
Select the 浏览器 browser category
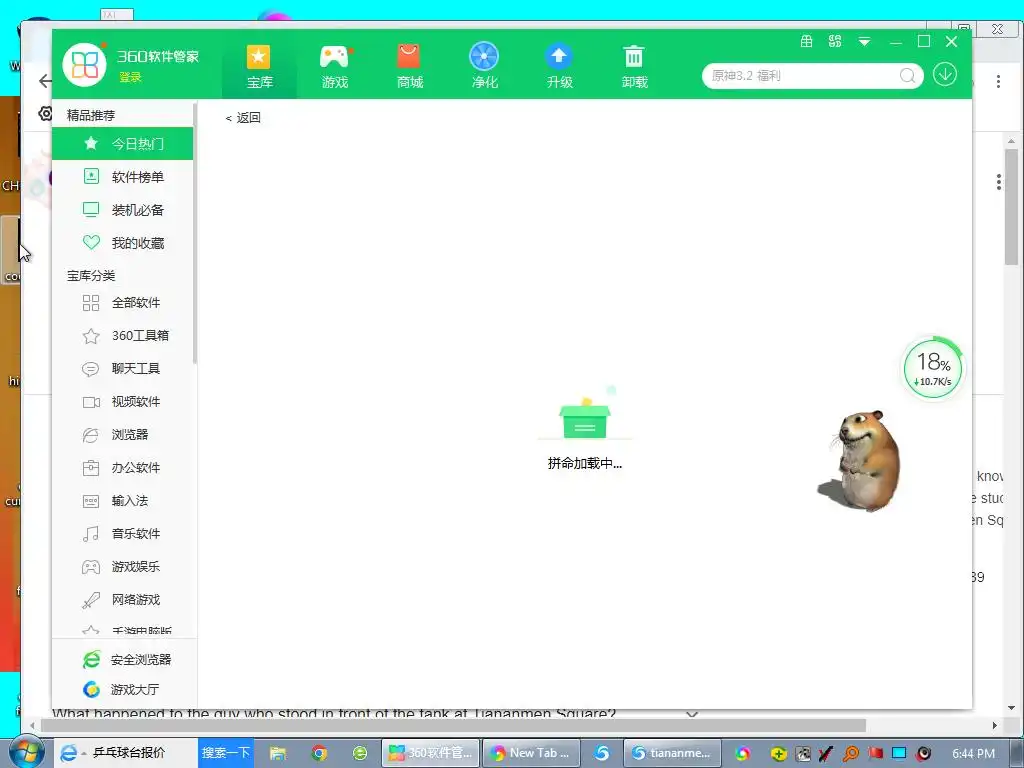pyautogui.click(x=123, y=434)
